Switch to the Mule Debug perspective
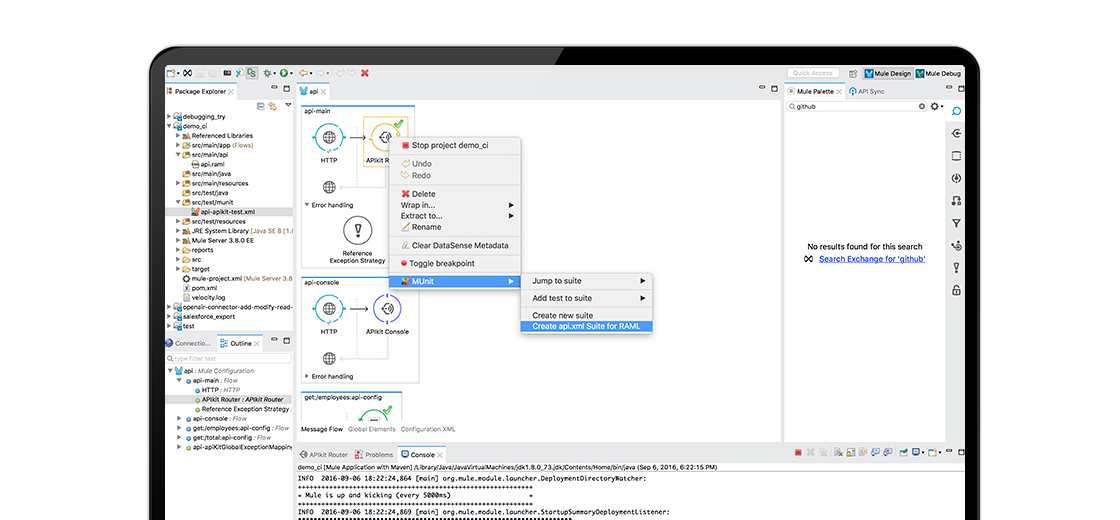 pos(939,73)
